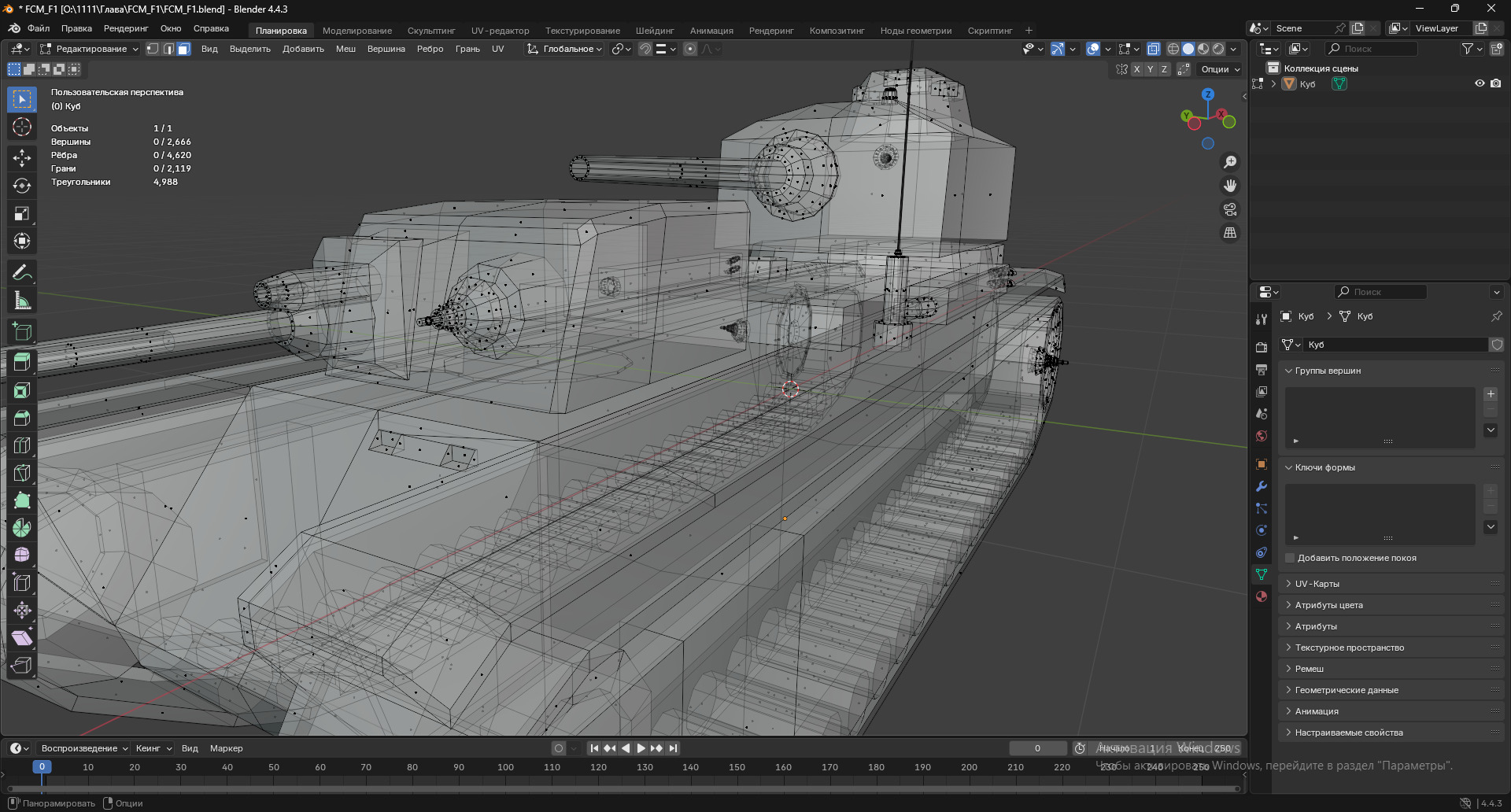This screenshot has width=1511, height=812.
Task: Select the Spin tool
Action: point(22,528)
